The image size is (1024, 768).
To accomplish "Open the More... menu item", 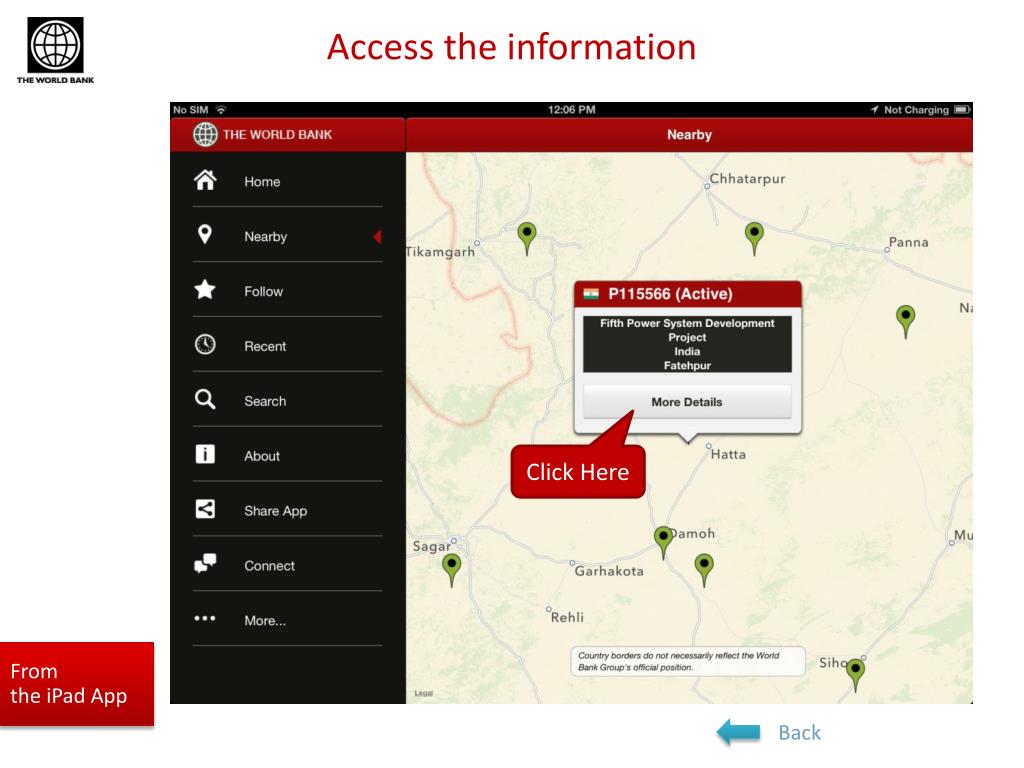I will [x=287, y=620].
